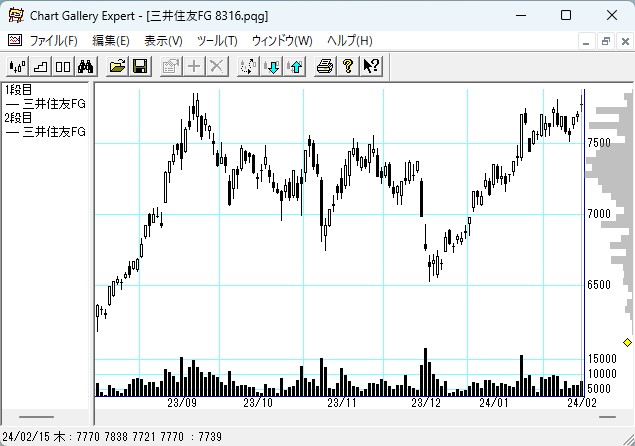The width and height of the screenshot is (635, 446).
Task: Open search with the binoculars icon
Action: tap(86, 66)
